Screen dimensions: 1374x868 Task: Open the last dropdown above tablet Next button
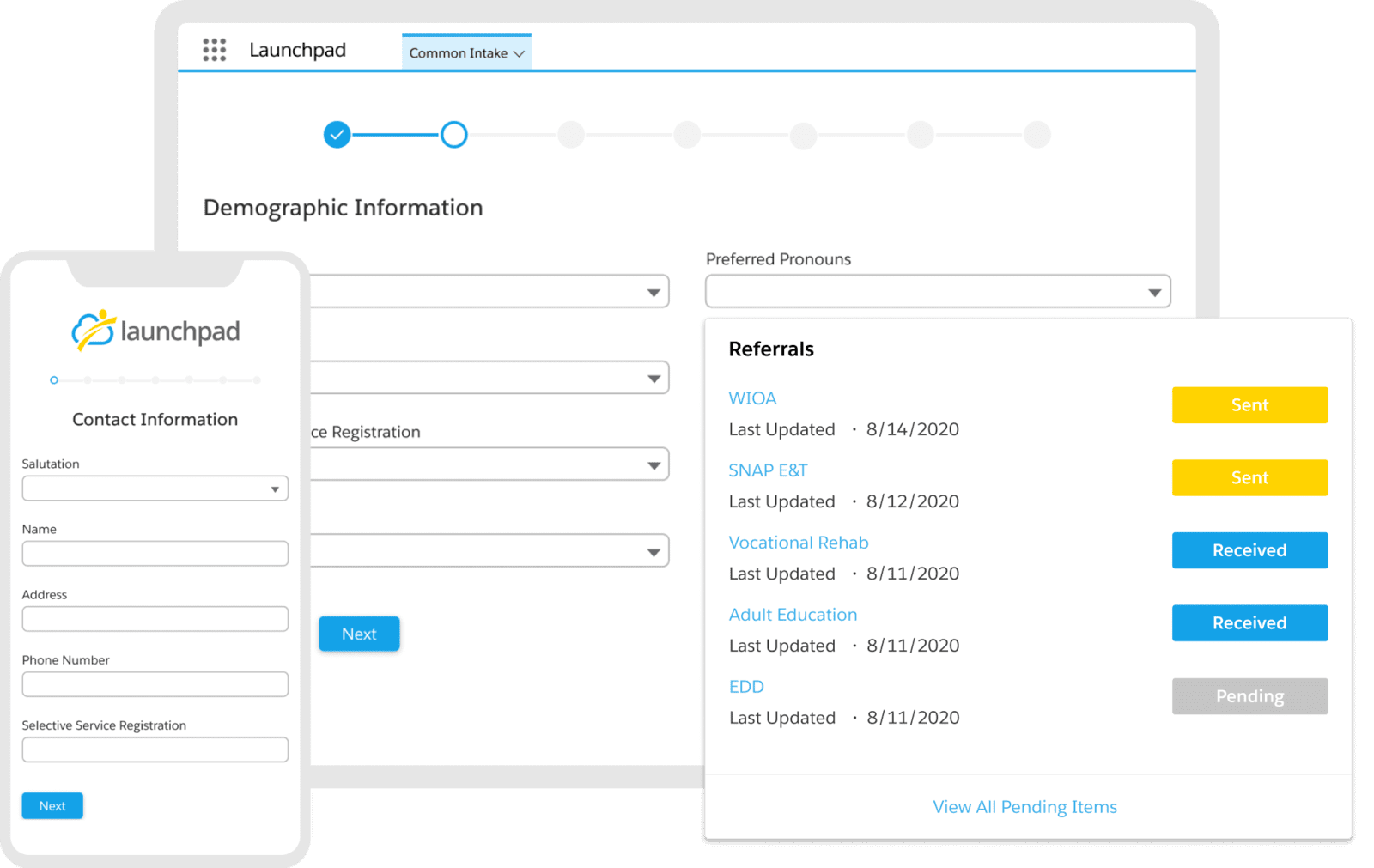[x=489, y=551]
